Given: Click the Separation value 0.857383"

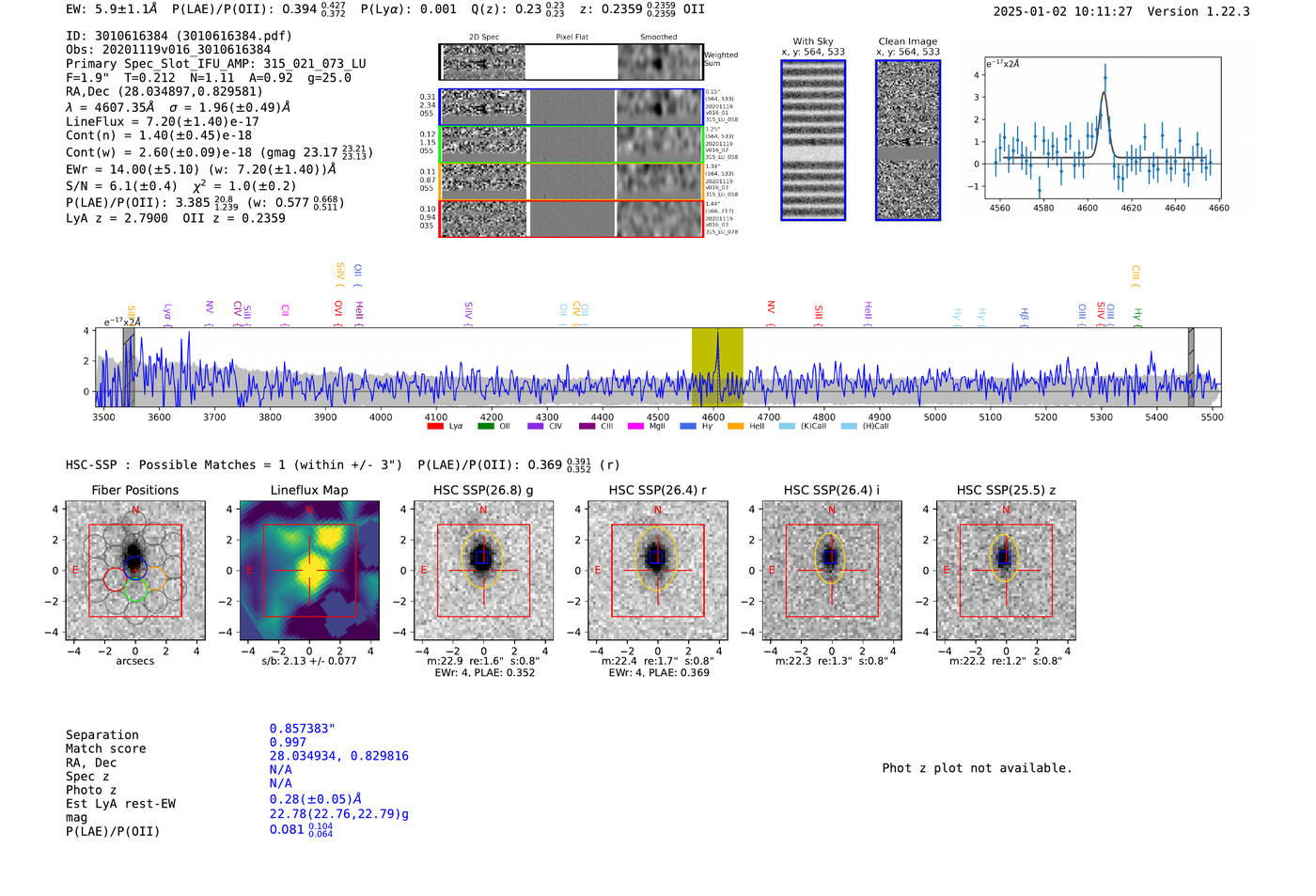Looking at the screenshot, I should point(303,729).
